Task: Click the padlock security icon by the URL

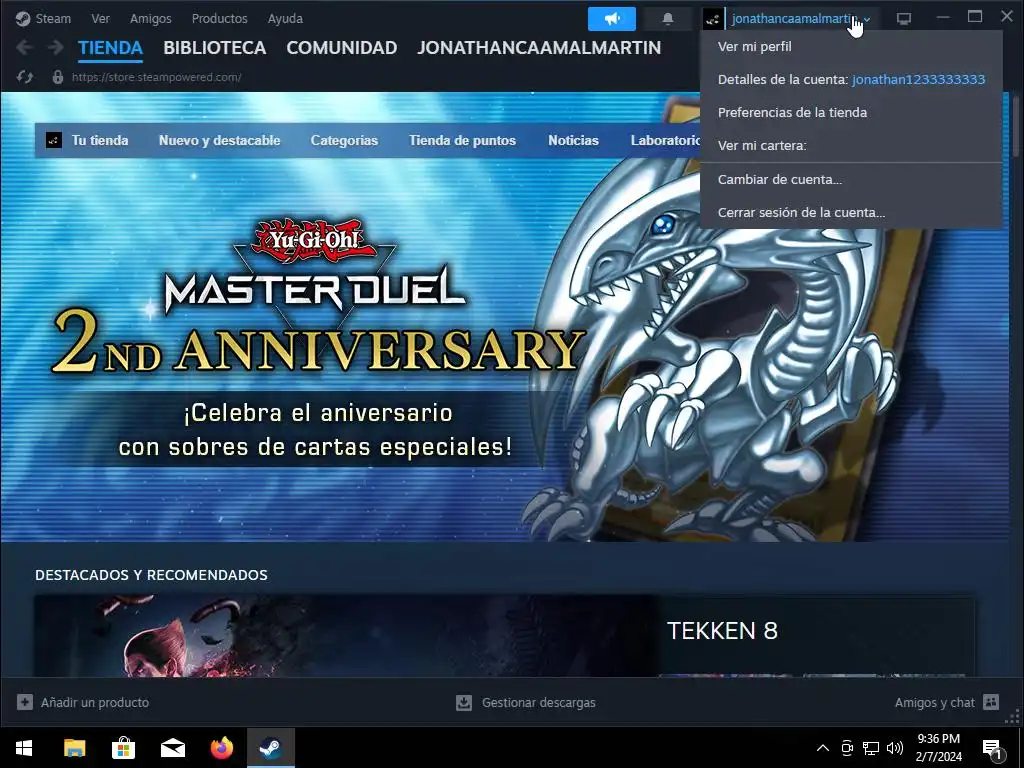Action: [x=57, y=77]
